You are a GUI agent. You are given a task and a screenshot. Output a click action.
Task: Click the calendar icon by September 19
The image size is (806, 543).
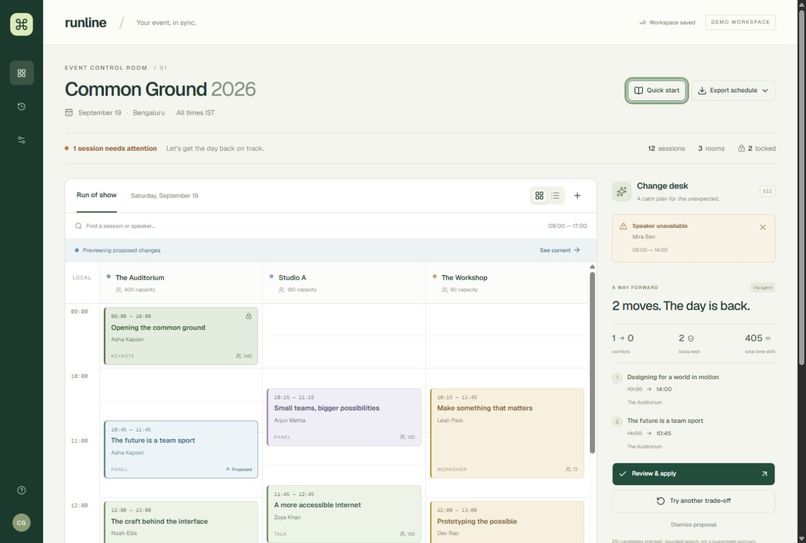click(x=69, y=113)
